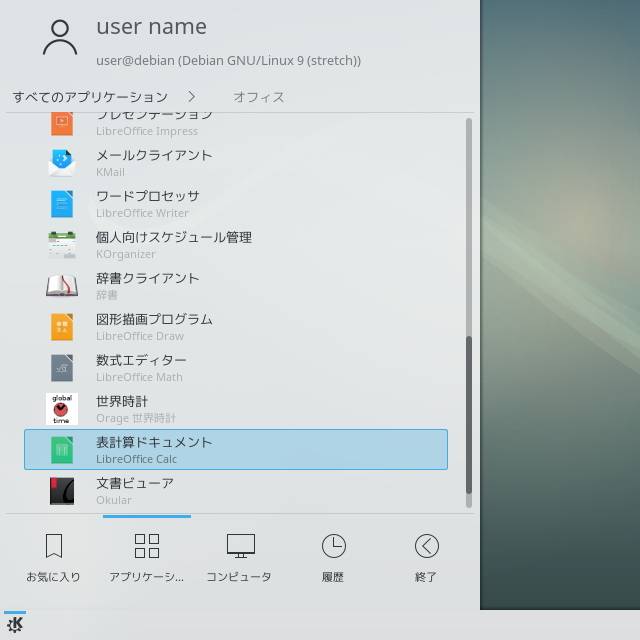The image size is (640, 640).
Task: Open the お気に入り favorites tab
Action: [x=53, y=557]
